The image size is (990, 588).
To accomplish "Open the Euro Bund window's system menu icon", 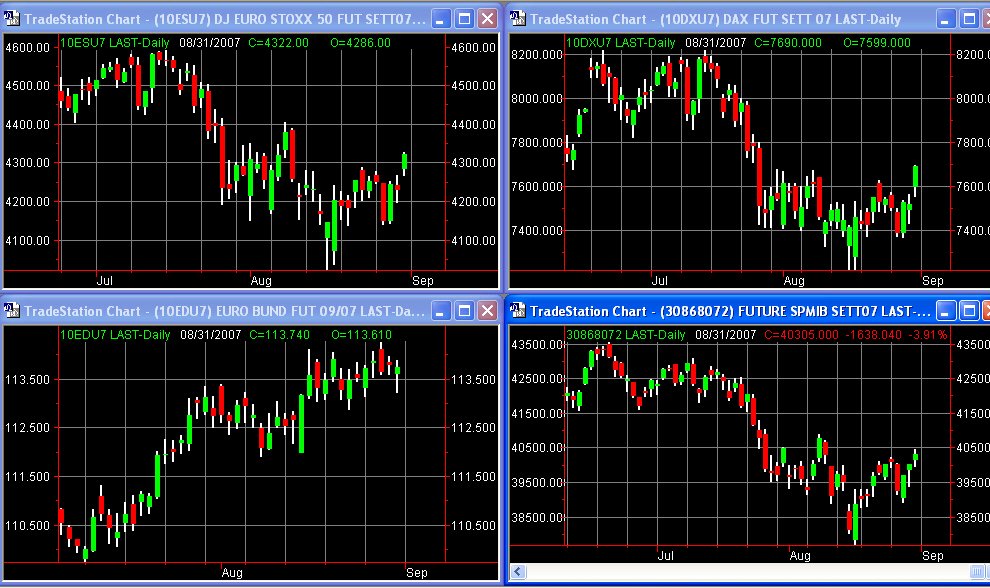I will coord(13,310).
